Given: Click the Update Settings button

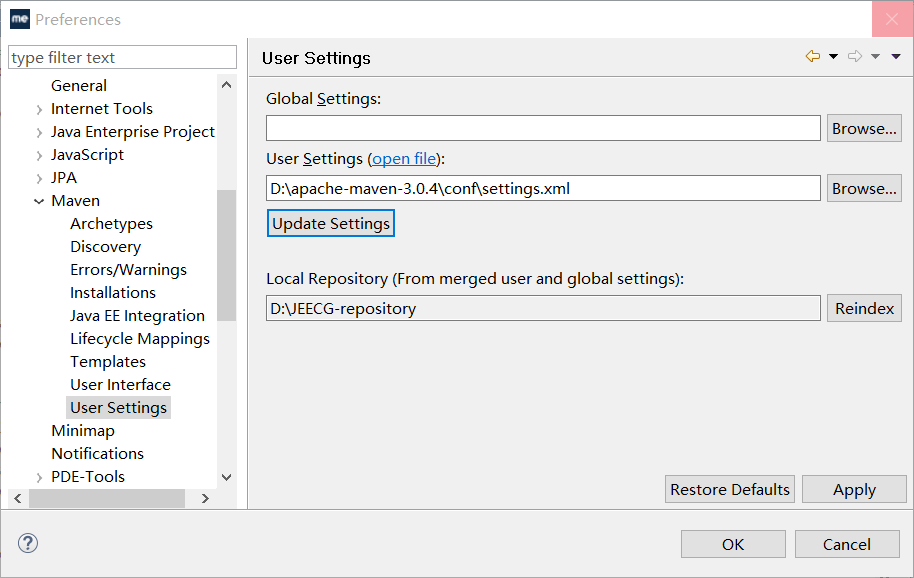Looking at the screenshot, I should tap(331, 223).
